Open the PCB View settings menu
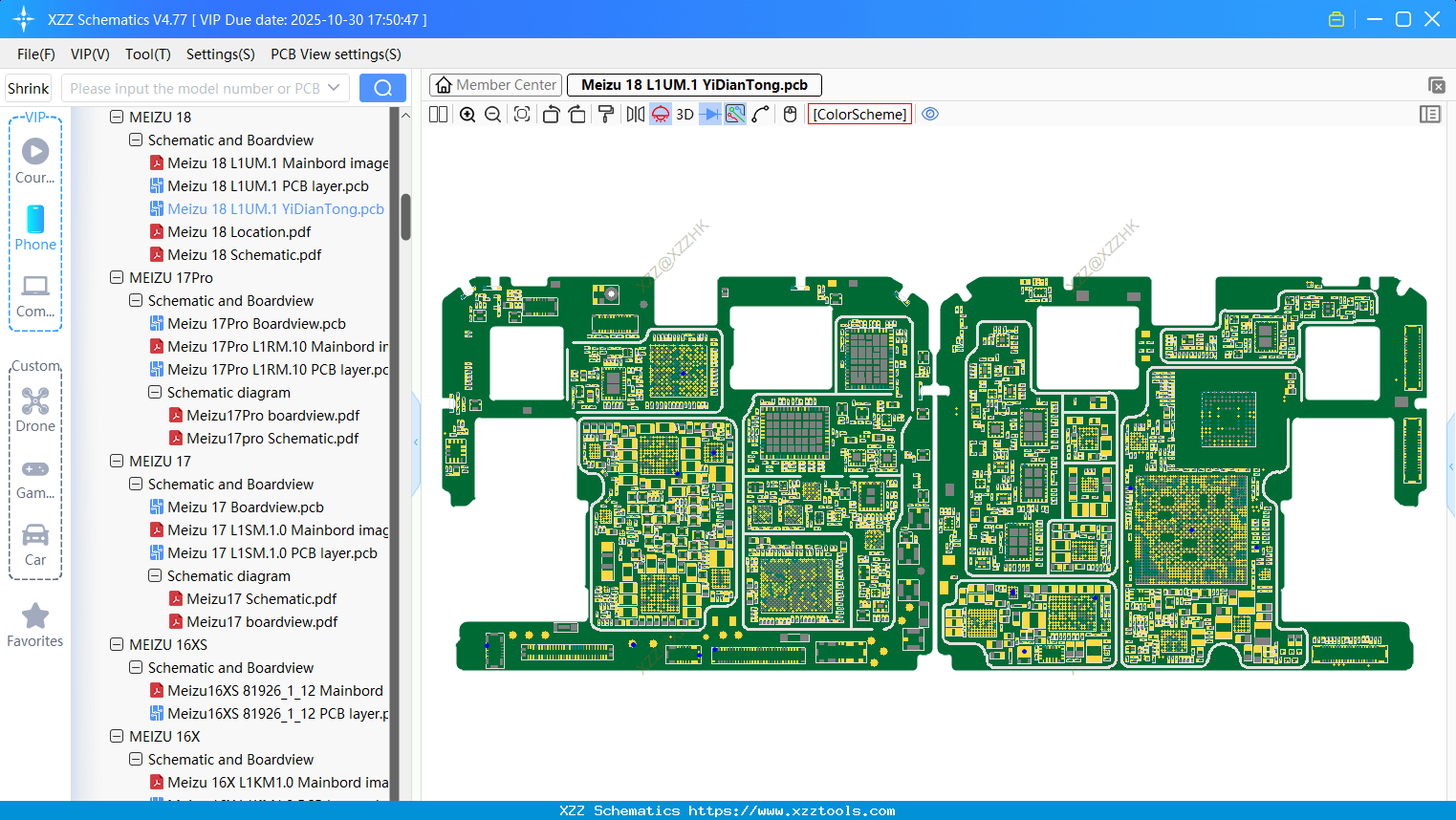Viewport: 1456px width, 820px height. 336,54
